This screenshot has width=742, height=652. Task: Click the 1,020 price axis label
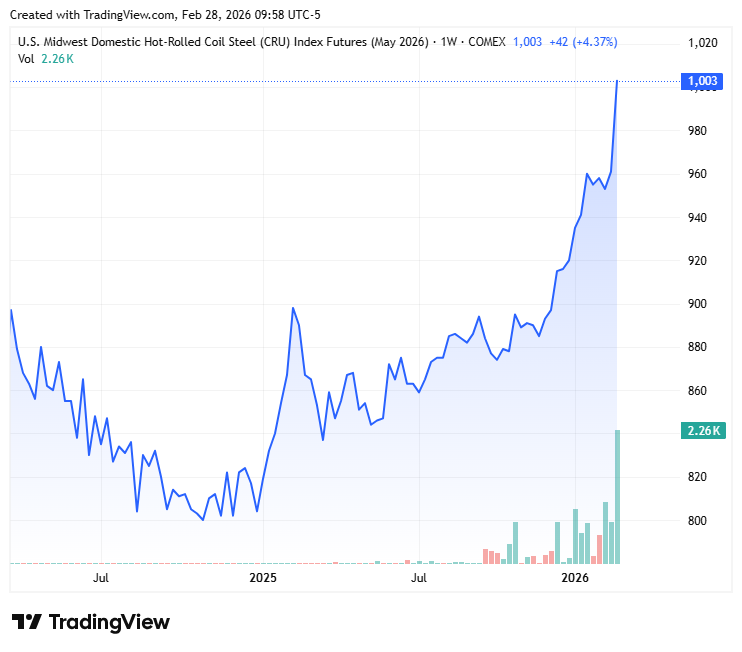(x=702, y=43)
